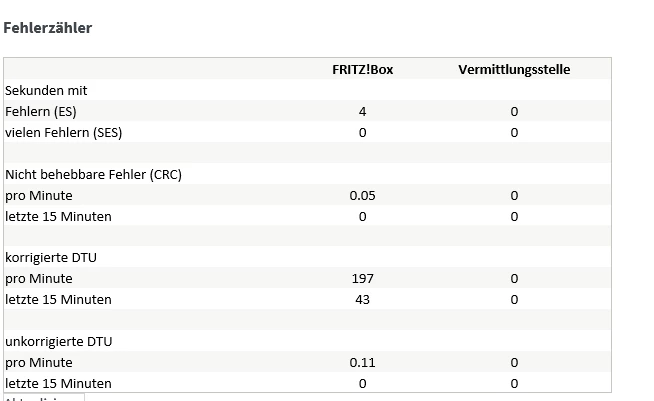Click the Fehlerzähler heading
Screen dimensions: 654x401
pyautogui.click(x=48, y=28)
